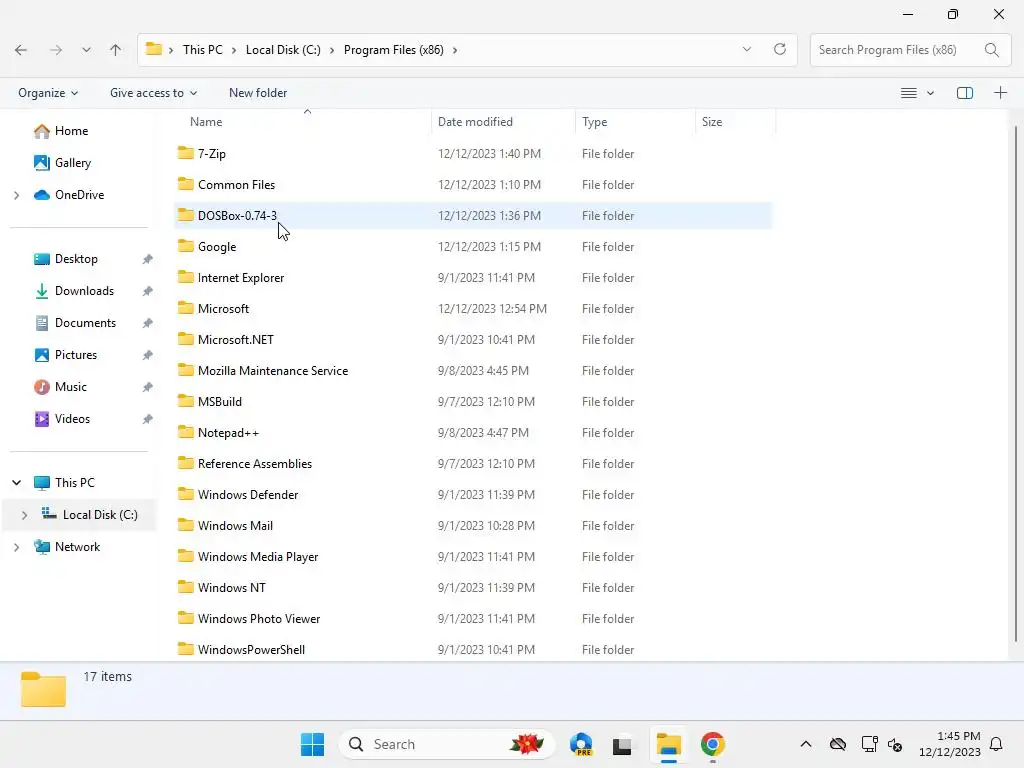
Task: Open the Windows Start menu
Action: point(312,744)
